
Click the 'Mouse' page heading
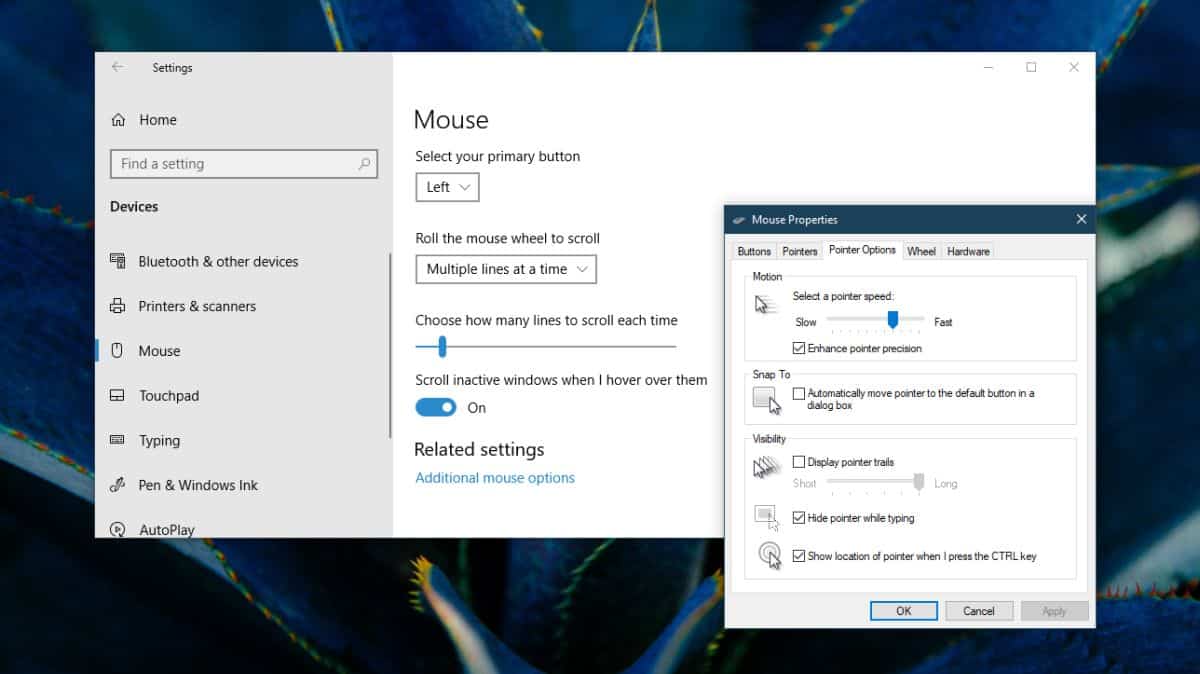point(451,120)
